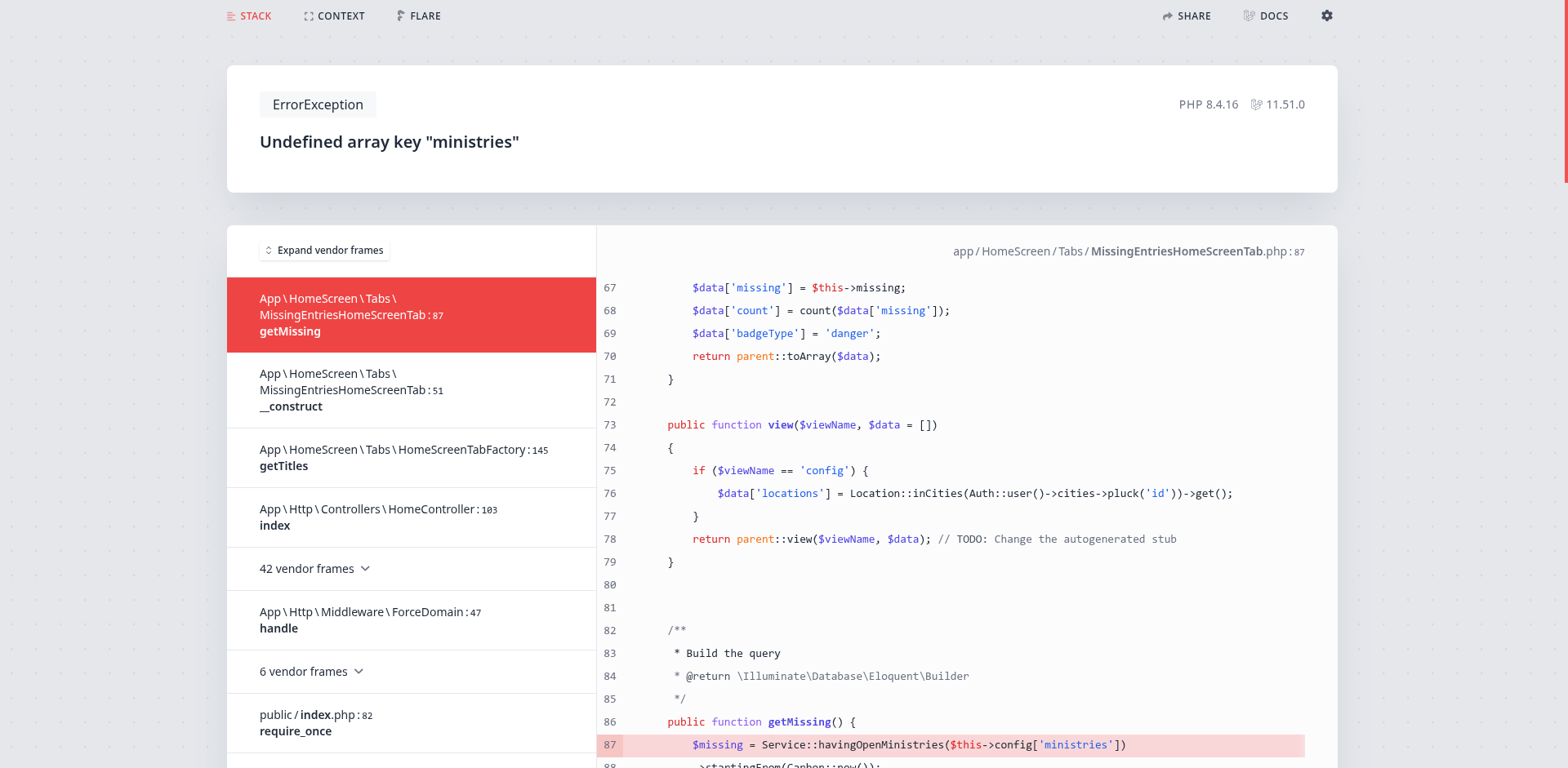Open the SHARE menu
The image size is (1568, 768).
pyautogui.click(x=1187, y=16)
